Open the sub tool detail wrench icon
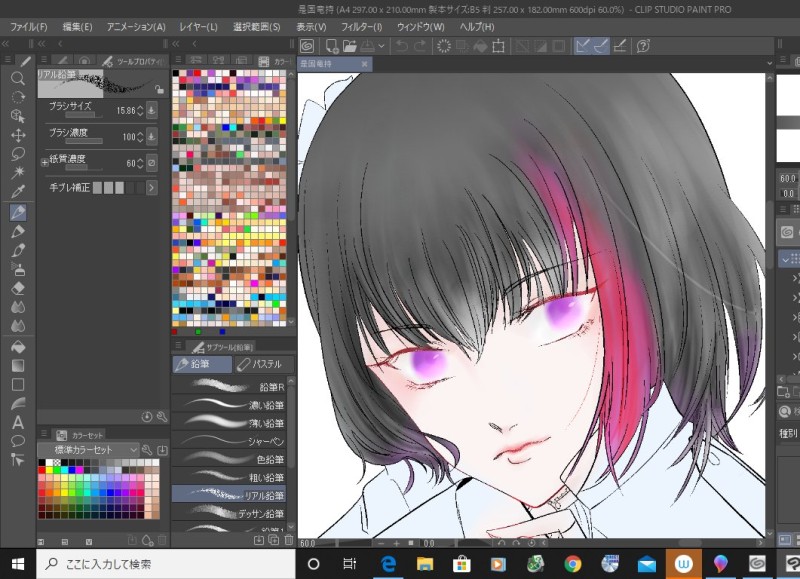The width and height of the screenshot is (800, 579). click(x=162, y=417)
